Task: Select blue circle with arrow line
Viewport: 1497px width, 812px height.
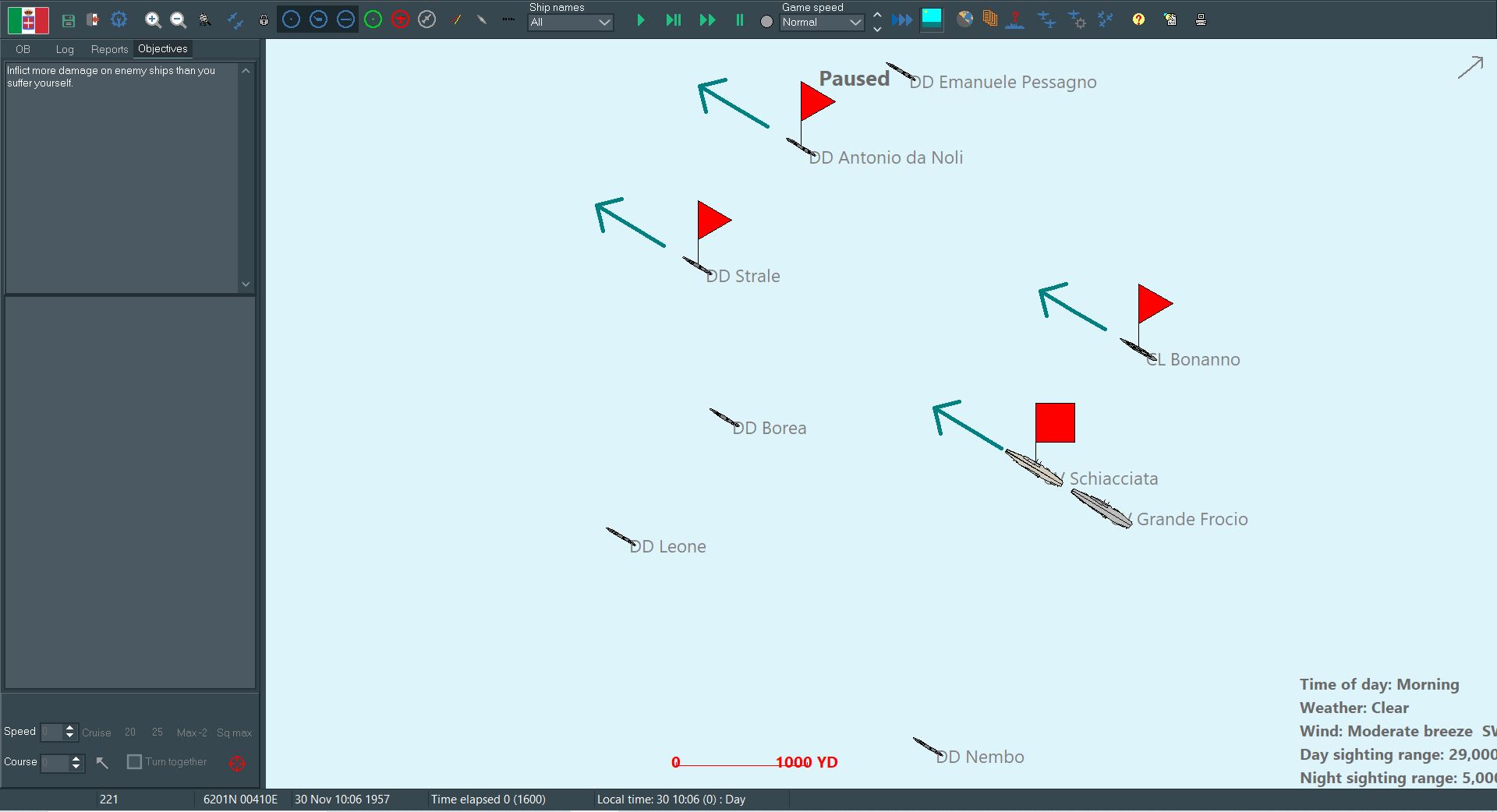Action: 345,19
